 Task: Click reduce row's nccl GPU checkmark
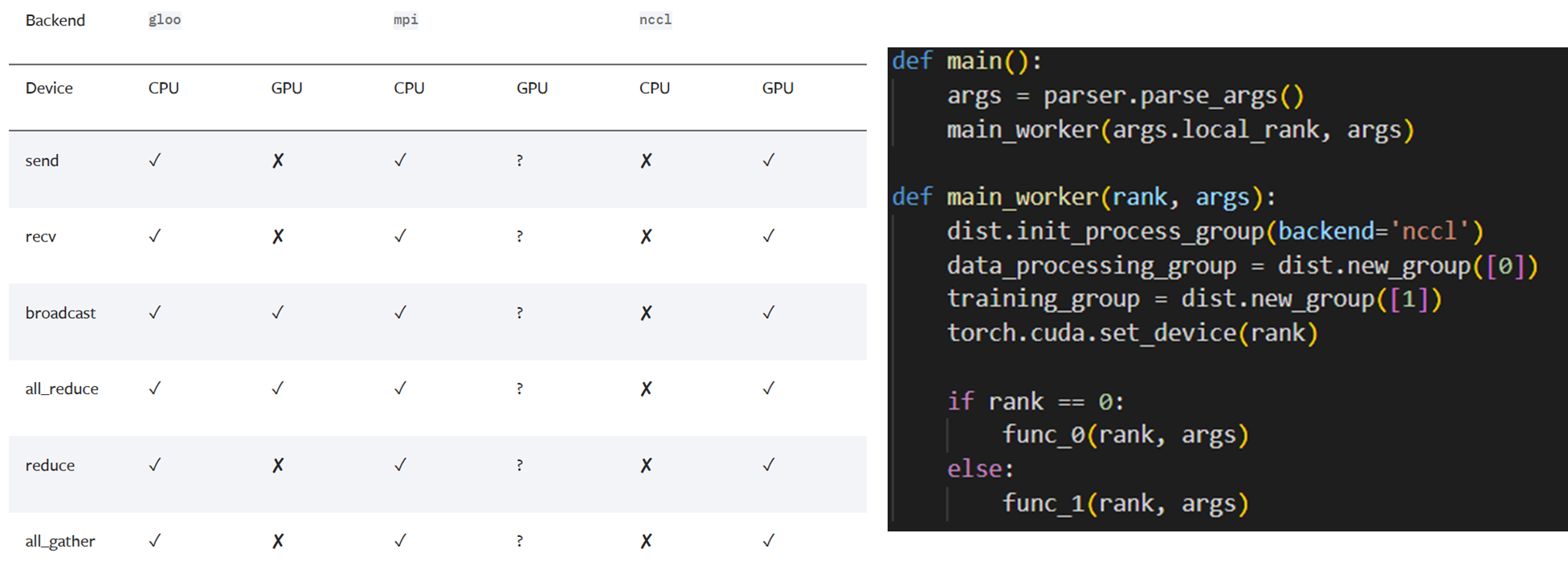click(769, 465)
